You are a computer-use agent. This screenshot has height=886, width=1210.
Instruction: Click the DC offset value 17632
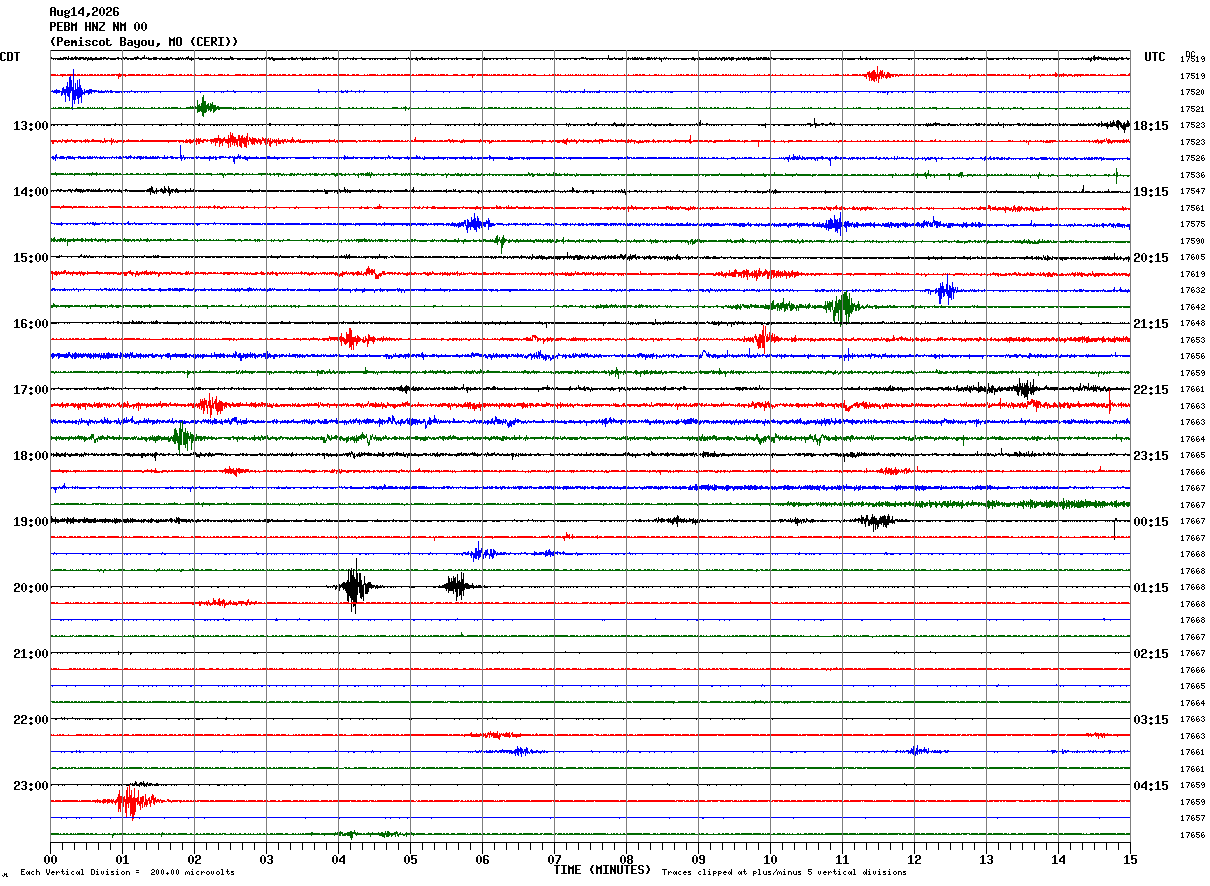[x=1192, y=291]
